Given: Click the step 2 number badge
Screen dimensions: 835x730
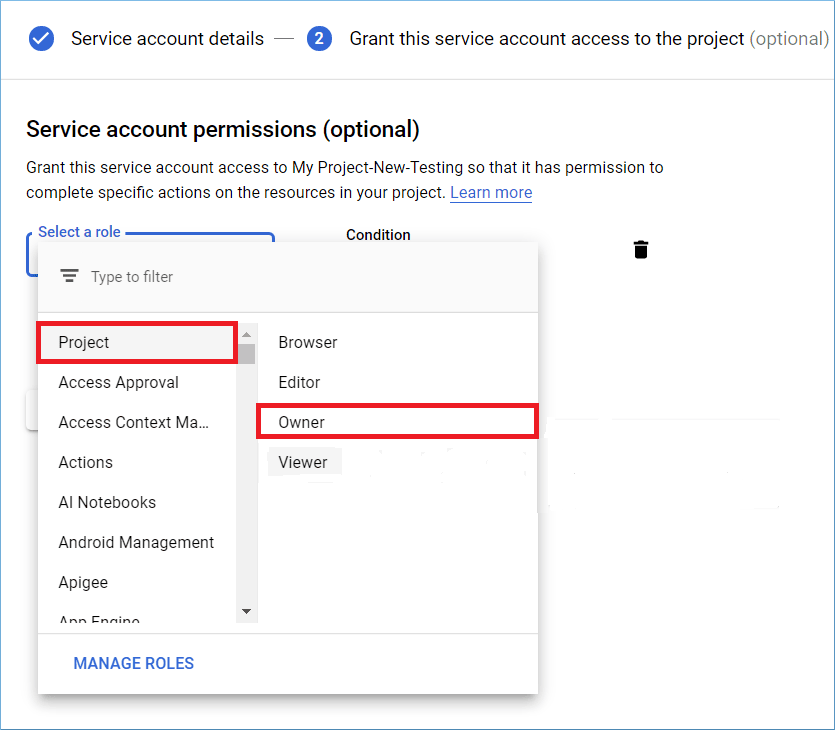Looking at the screenshot, I should click(x=319, y=38).
